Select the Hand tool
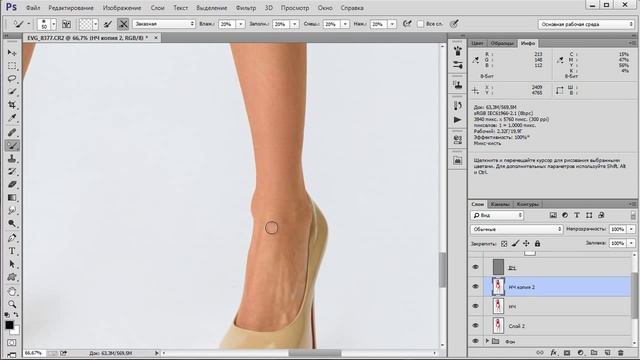The image size is (640, 360). click(x=12, y=291)
